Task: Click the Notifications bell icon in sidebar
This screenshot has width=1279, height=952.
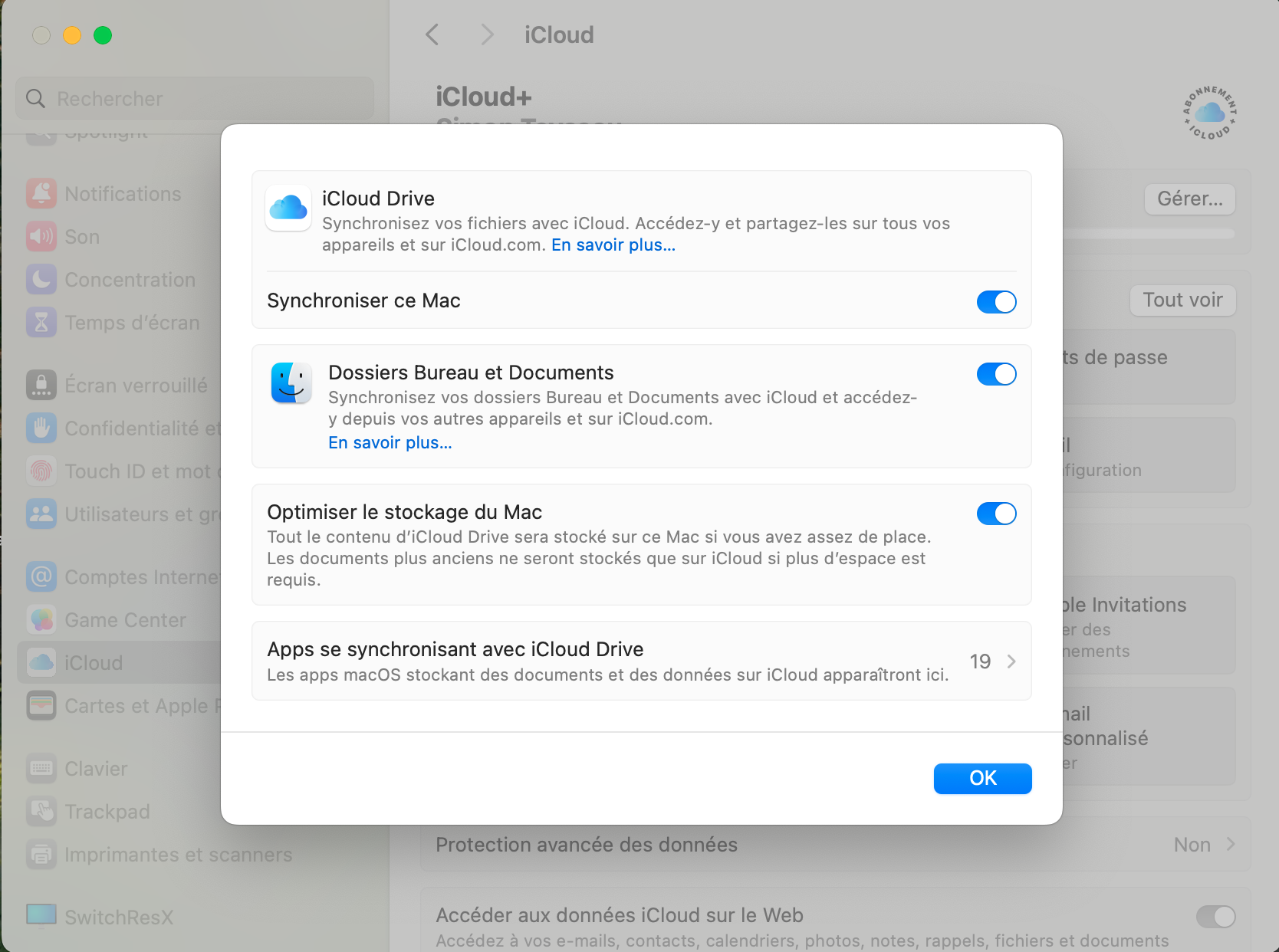Action: pyautogui.click(x=41, y=193)
